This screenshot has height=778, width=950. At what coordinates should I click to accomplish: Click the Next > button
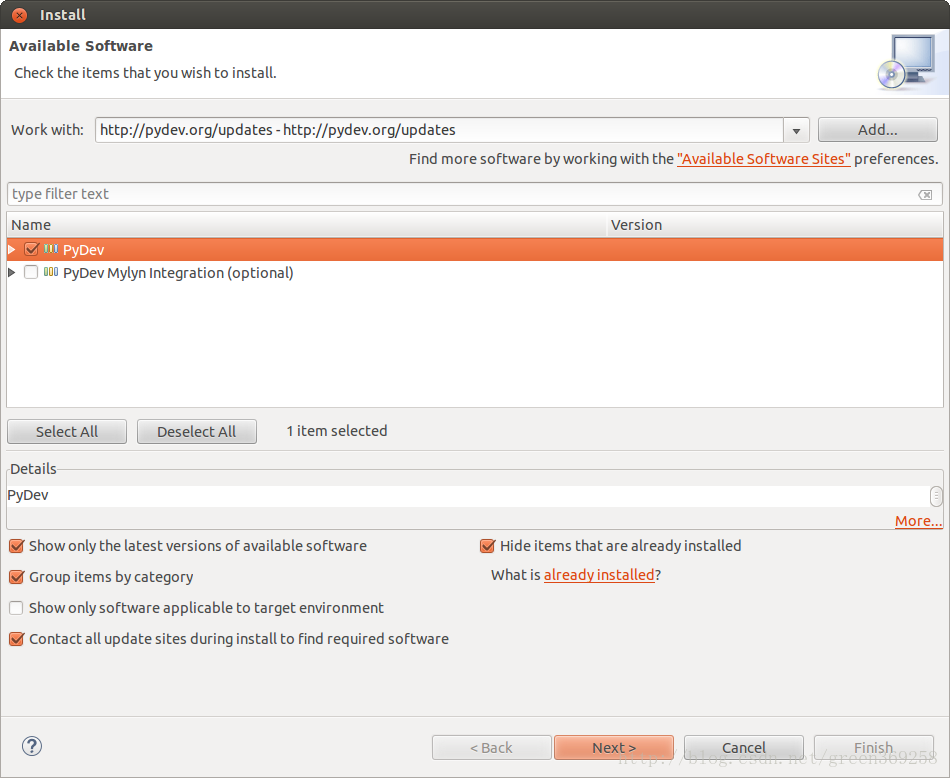(614, 748)
